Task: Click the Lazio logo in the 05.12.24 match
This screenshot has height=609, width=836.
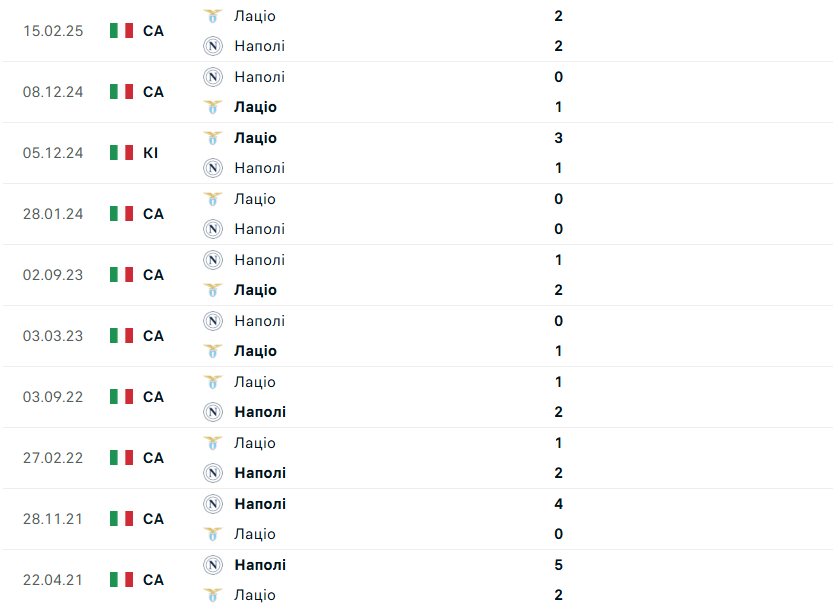Action: 212,138
